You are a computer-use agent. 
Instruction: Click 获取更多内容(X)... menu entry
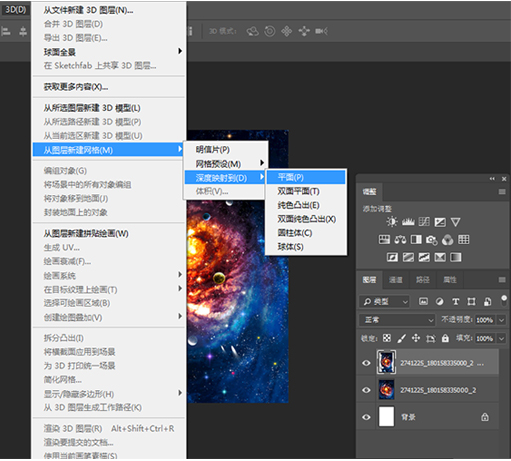click(109, 87)
